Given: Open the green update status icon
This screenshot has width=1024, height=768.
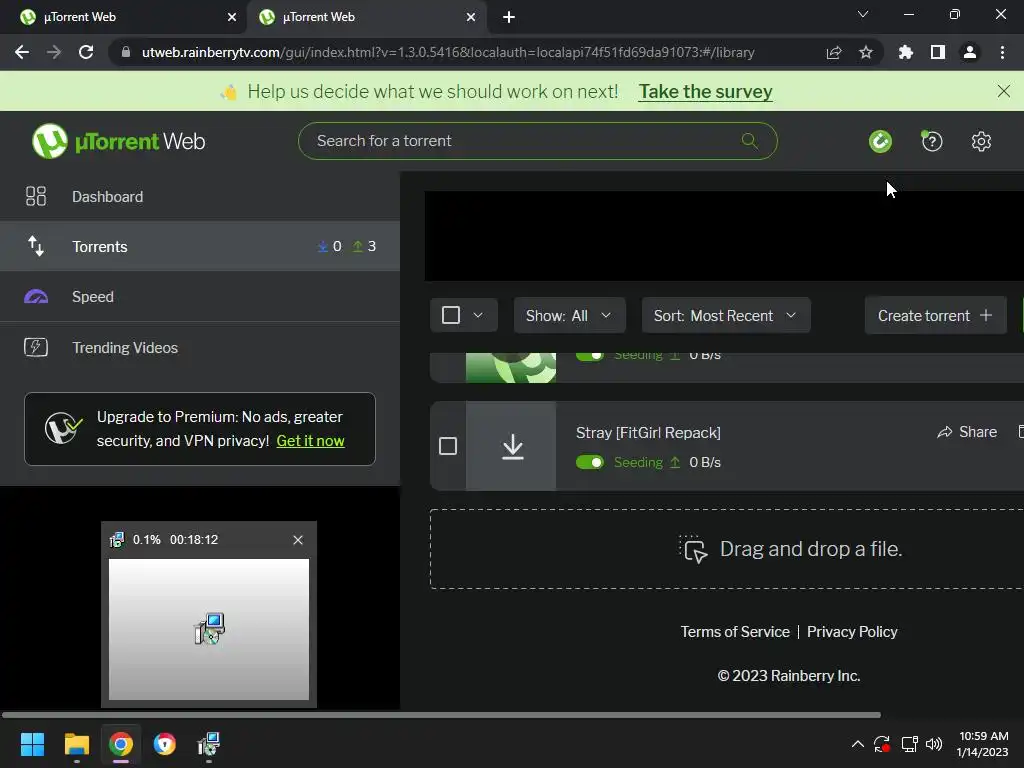Looking at the screenshot, I should tap(880, 141).
